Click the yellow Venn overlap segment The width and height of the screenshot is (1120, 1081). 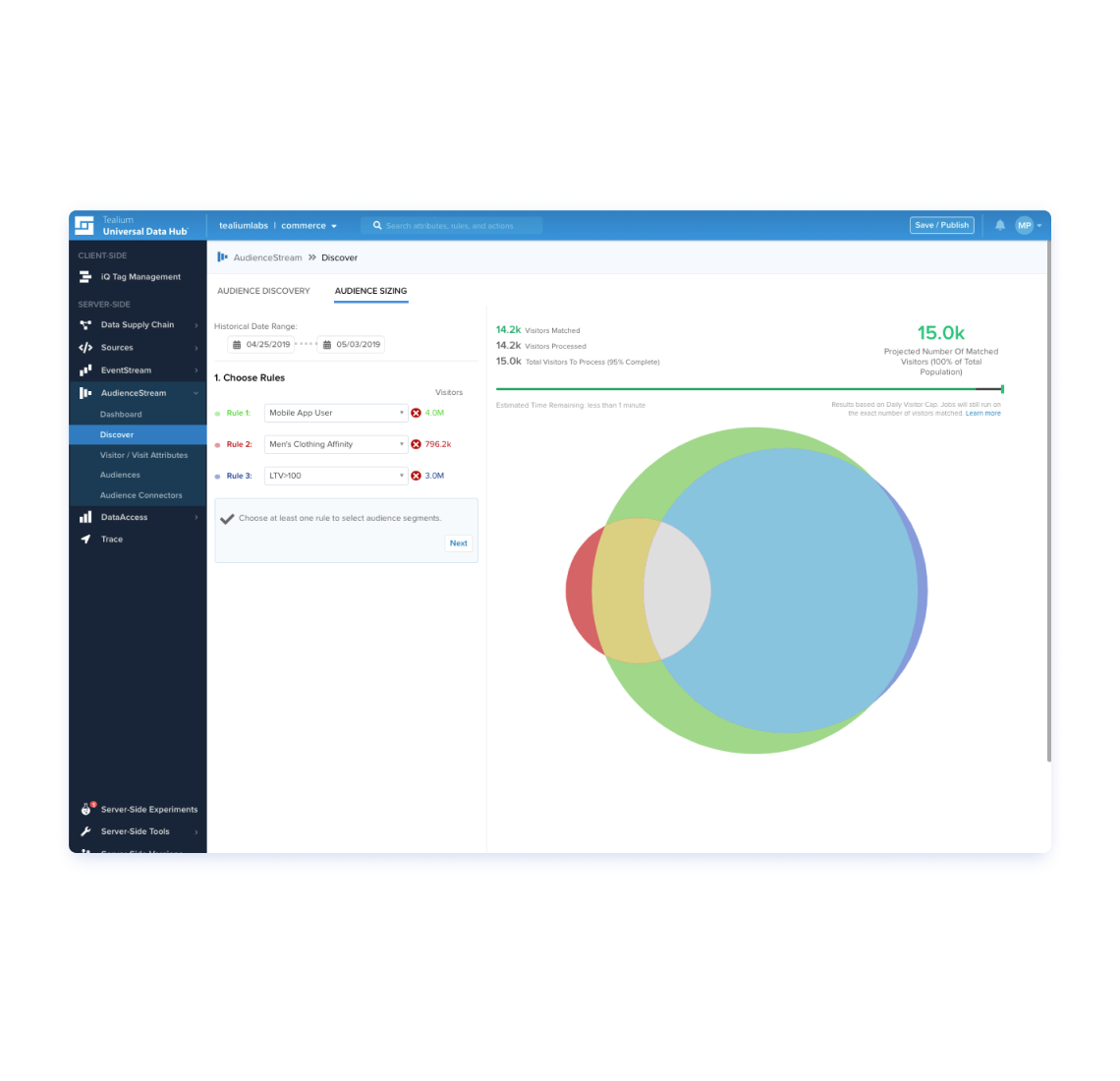tap(623, 591)
